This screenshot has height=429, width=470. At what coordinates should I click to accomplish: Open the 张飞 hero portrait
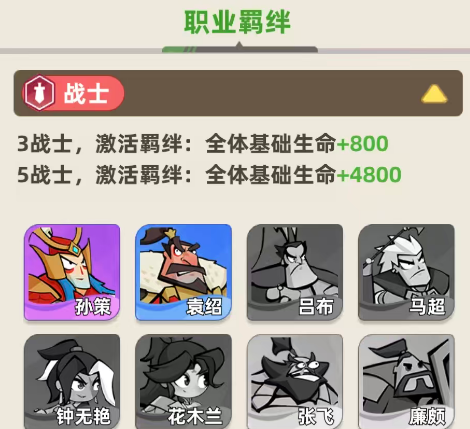[x=295, y=381]
